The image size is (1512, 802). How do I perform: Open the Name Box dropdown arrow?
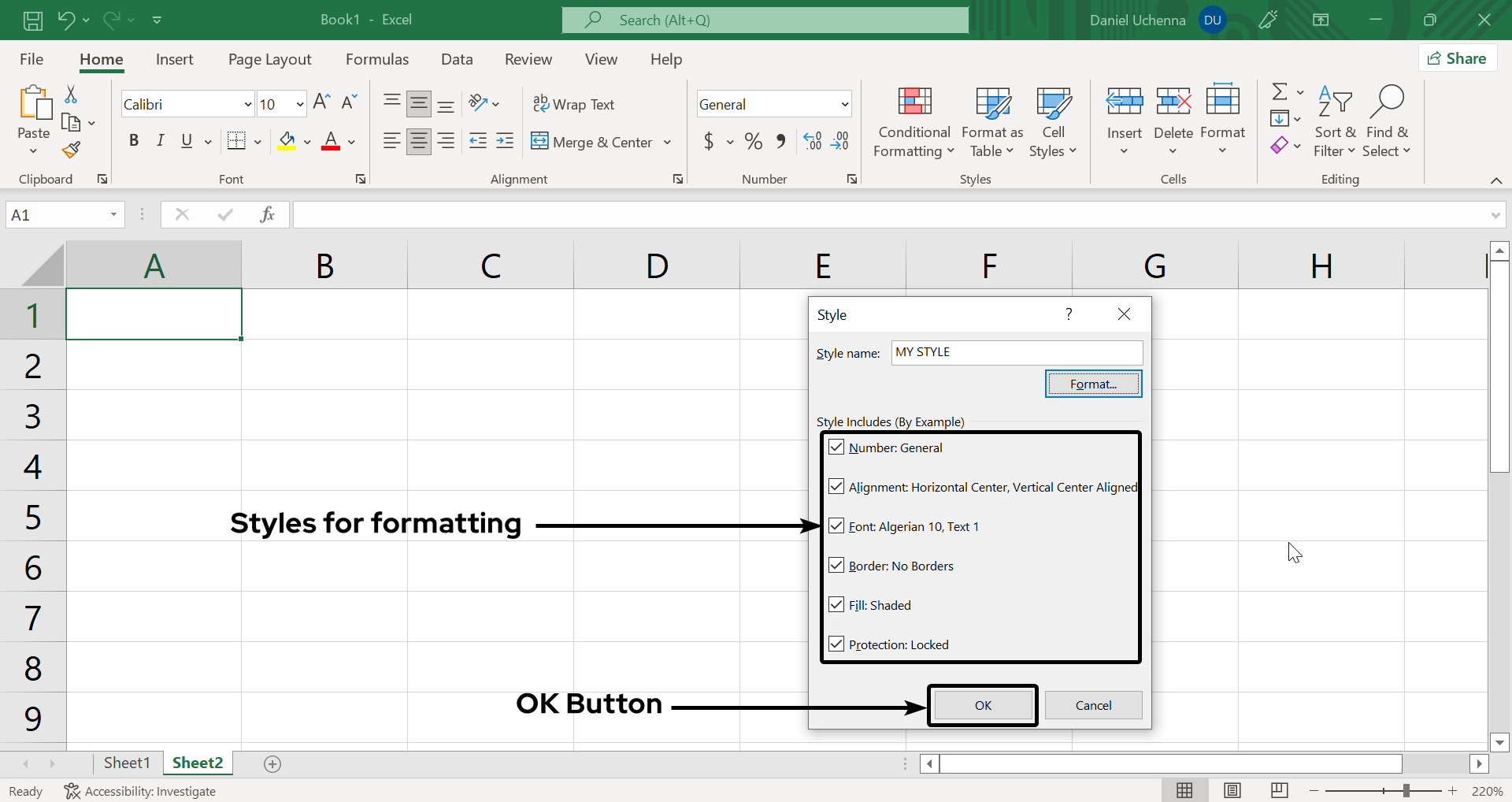coord(113,215)
